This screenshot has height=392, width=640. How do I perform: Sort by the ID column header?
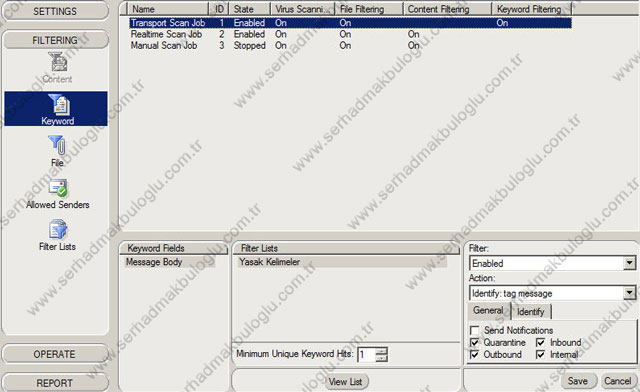tap(219, 9)
